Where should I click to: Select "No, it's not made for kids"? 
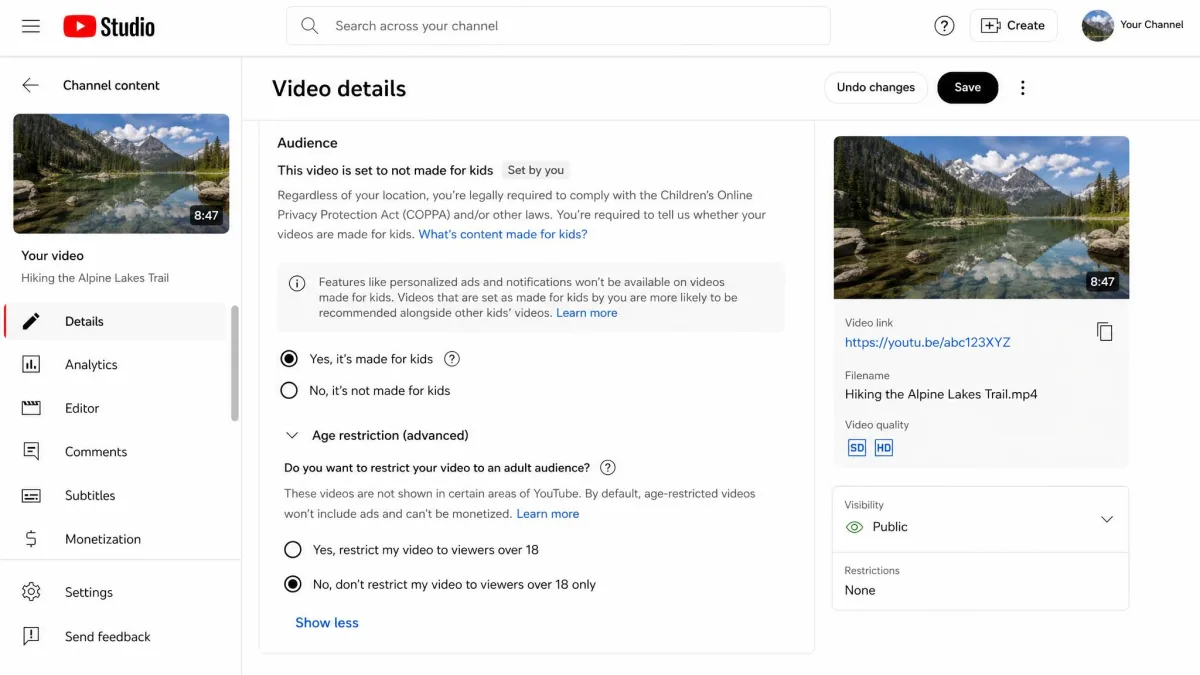click(x=289, y=391)
